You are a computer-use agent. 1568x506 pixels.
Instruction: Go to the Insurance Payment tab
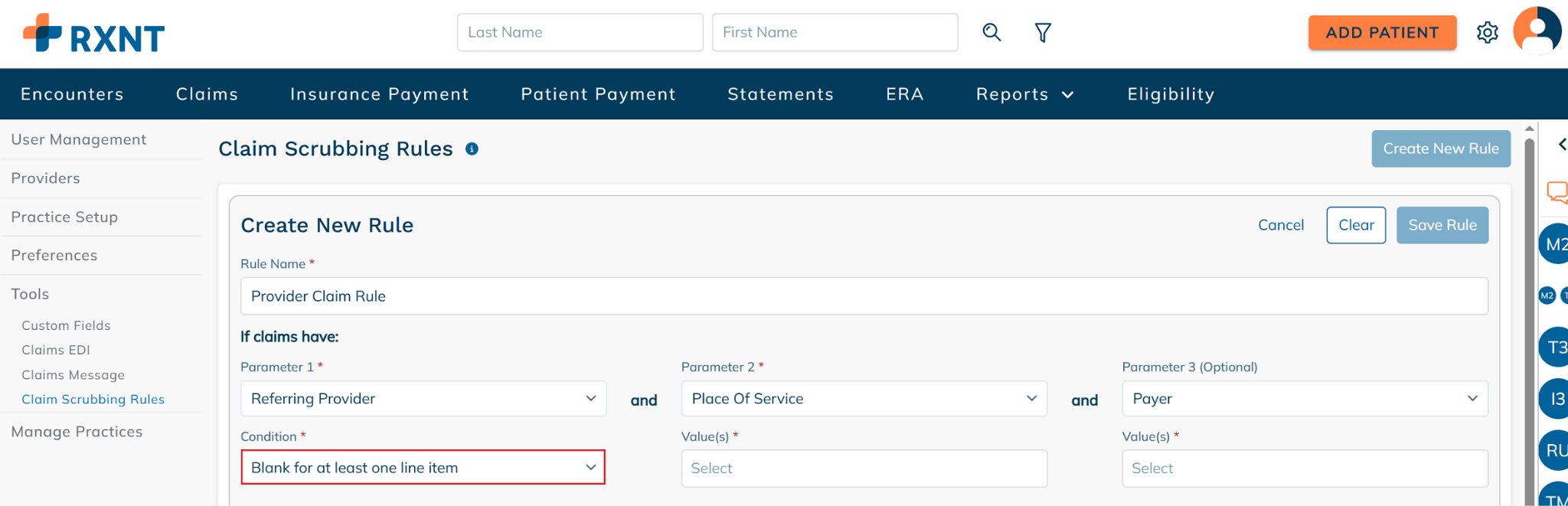[380, 94]
